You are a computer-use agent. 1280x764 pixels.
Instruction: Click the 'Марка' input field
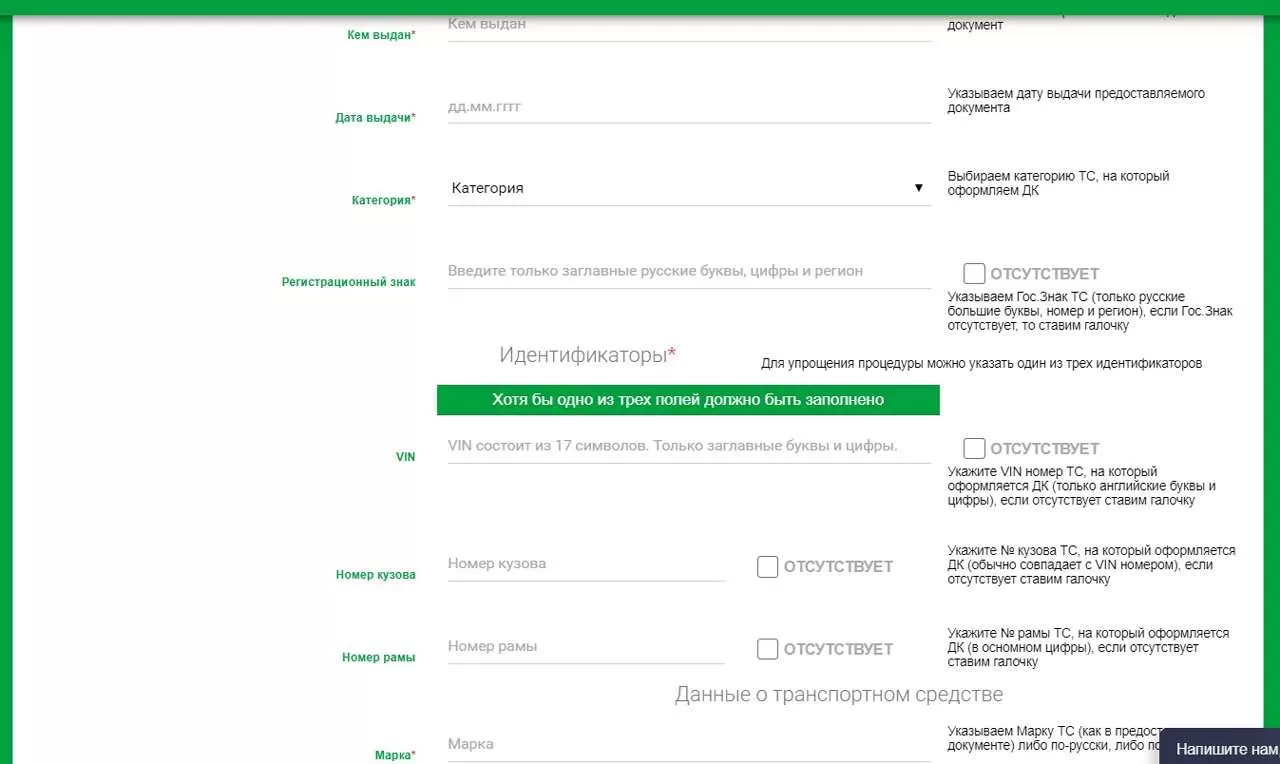[688, 744]
